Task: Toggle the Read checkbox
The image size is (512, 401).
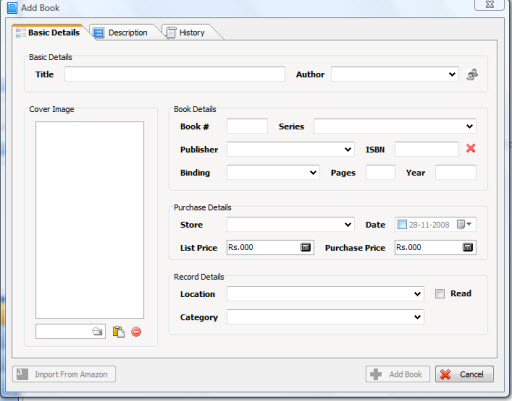Action: (x=440, y=294)
